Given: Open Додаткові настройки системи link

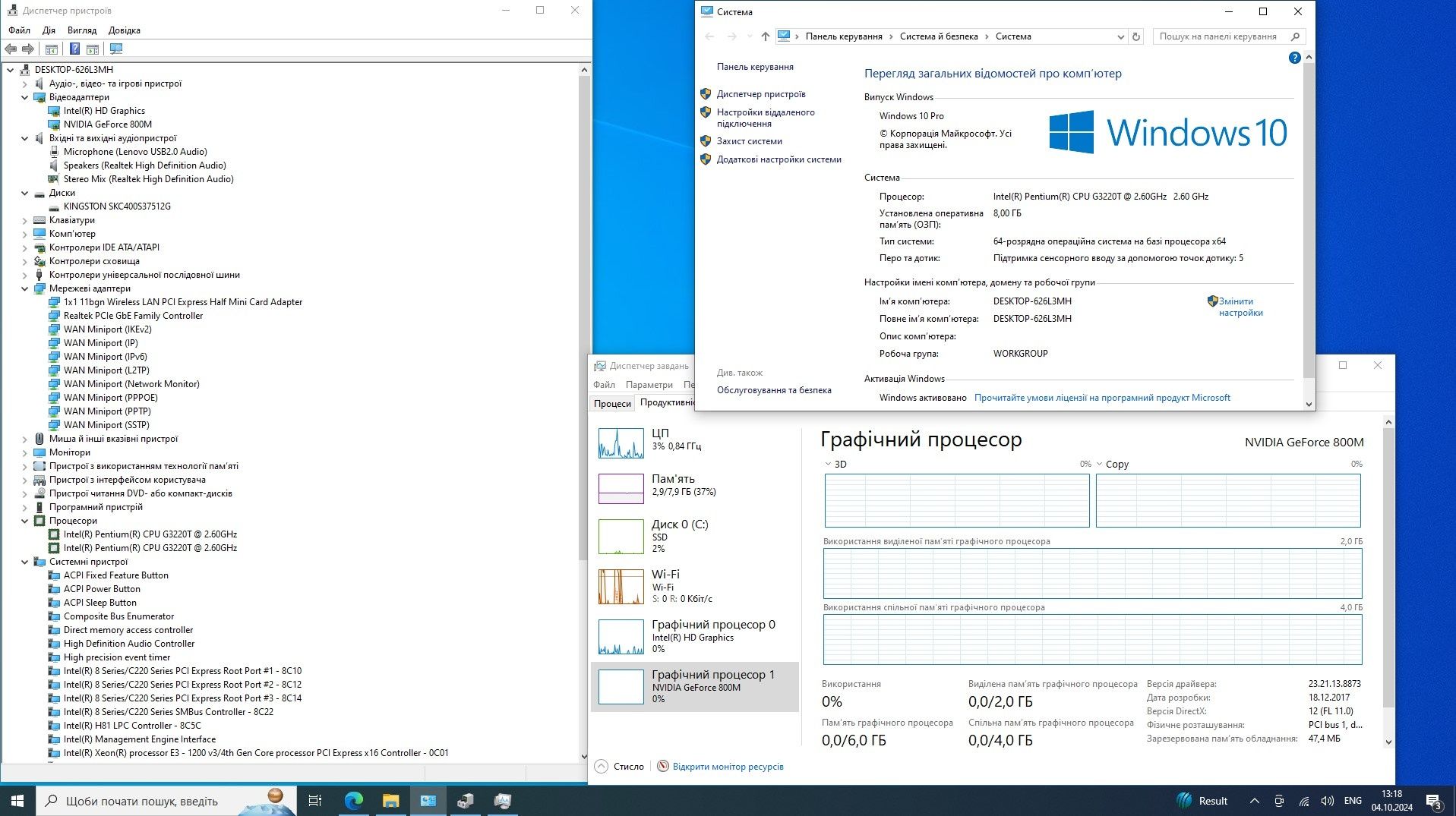Looking at the screenshot, I should pos(779,159).
